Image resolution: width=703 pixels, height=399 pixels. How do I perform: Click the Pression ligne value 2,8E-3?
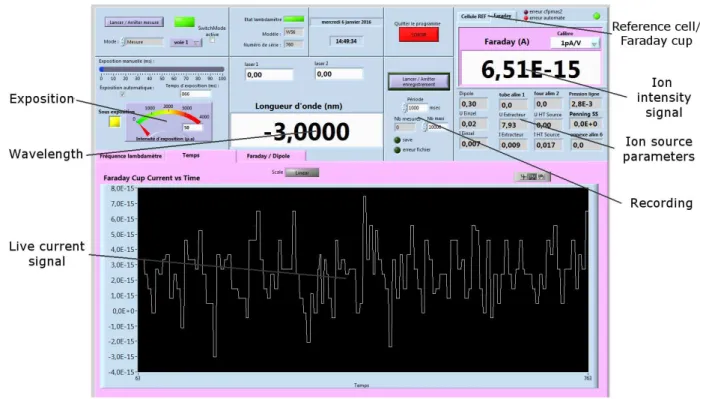click(586, 104)
